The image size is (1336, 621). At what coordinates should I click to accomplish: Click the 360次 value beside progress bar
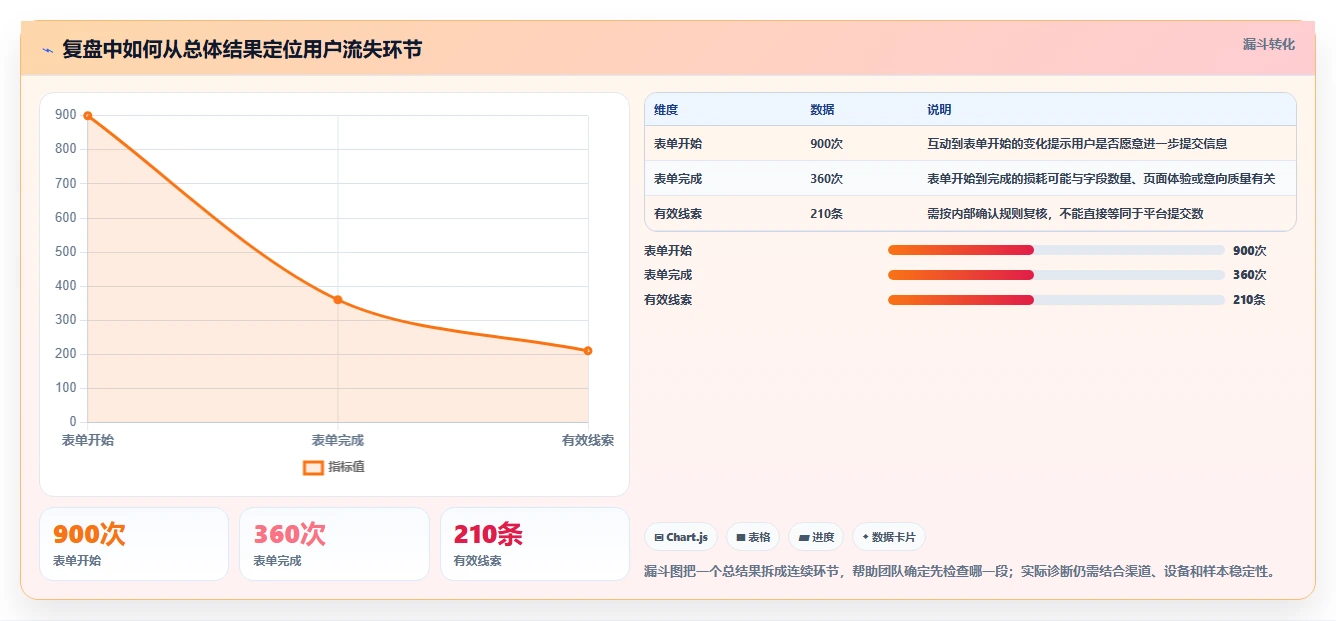tap(1250, 275)
